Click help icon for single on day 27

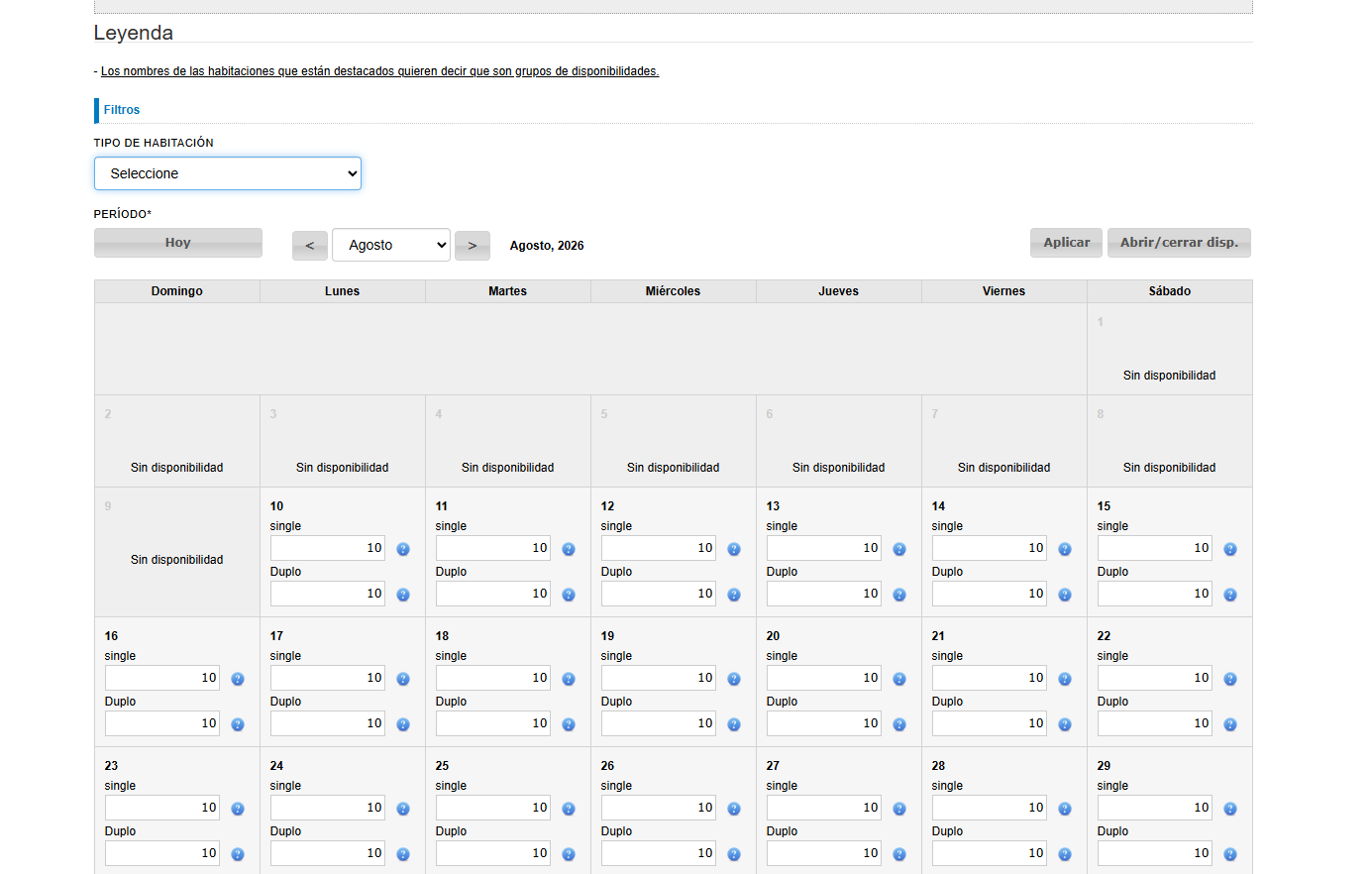[899, 809]
